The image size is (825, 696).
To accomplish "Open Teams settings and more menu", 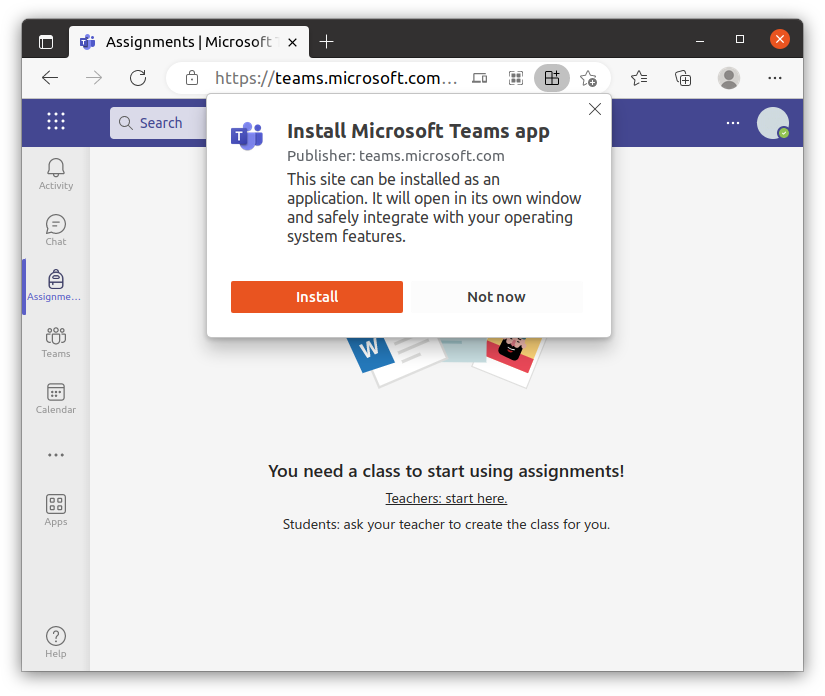I will (x=733, y=122).
